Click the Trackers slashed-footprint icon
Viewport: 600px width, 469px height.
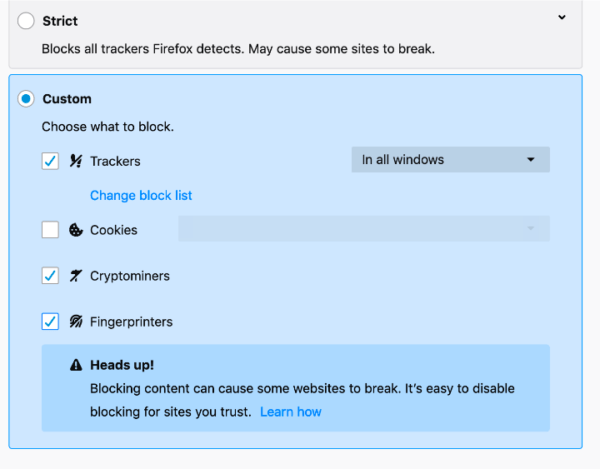point(76,161)
